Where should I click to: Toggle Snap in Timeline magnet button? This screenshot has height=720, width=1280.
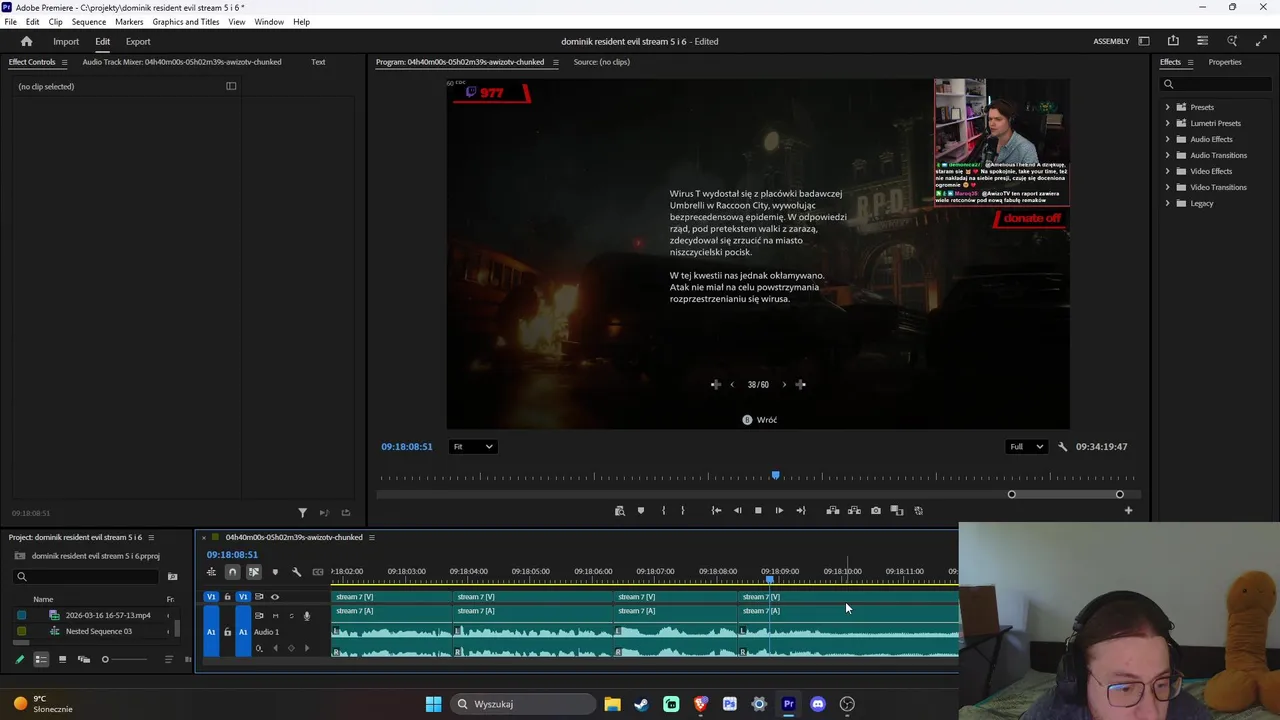[x=232, y=572]
